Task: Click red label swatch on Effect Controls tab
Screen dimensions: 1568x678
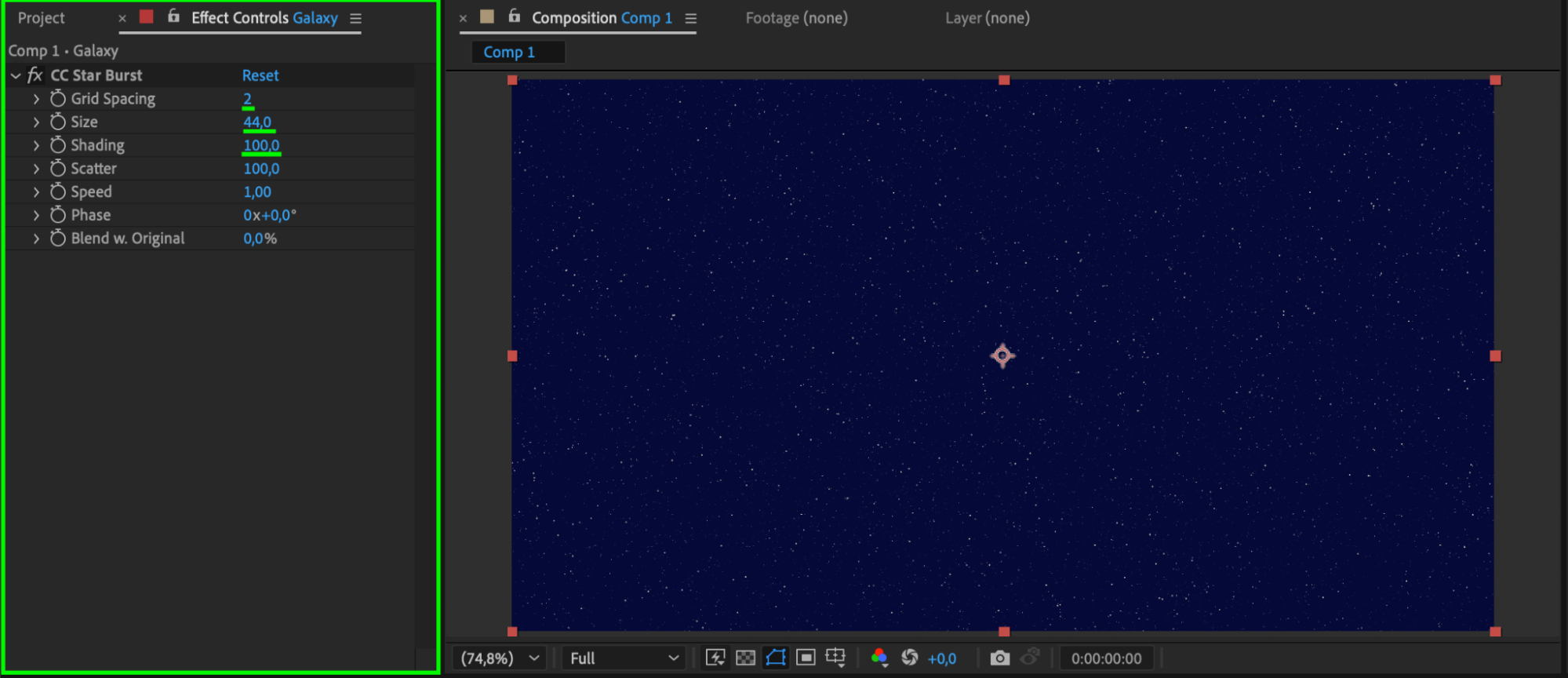Action: (x=147, y=16)
